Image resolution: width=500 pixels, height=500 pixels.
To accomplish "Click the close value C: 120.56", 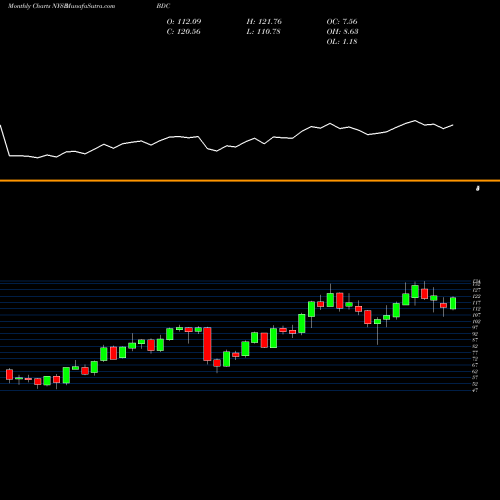I will click(184, 32).
